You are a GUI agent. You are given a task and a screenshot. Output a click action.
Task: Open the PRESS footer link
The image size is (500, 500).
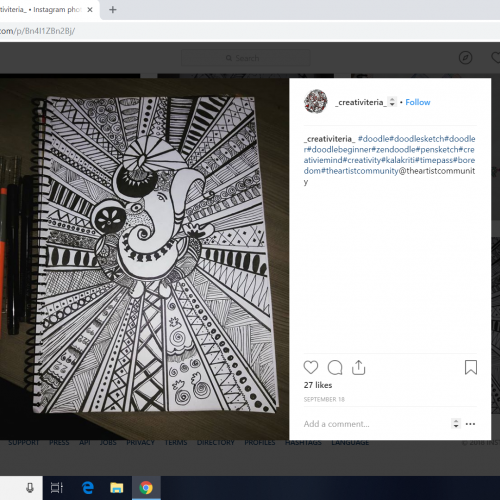[59, 442]
